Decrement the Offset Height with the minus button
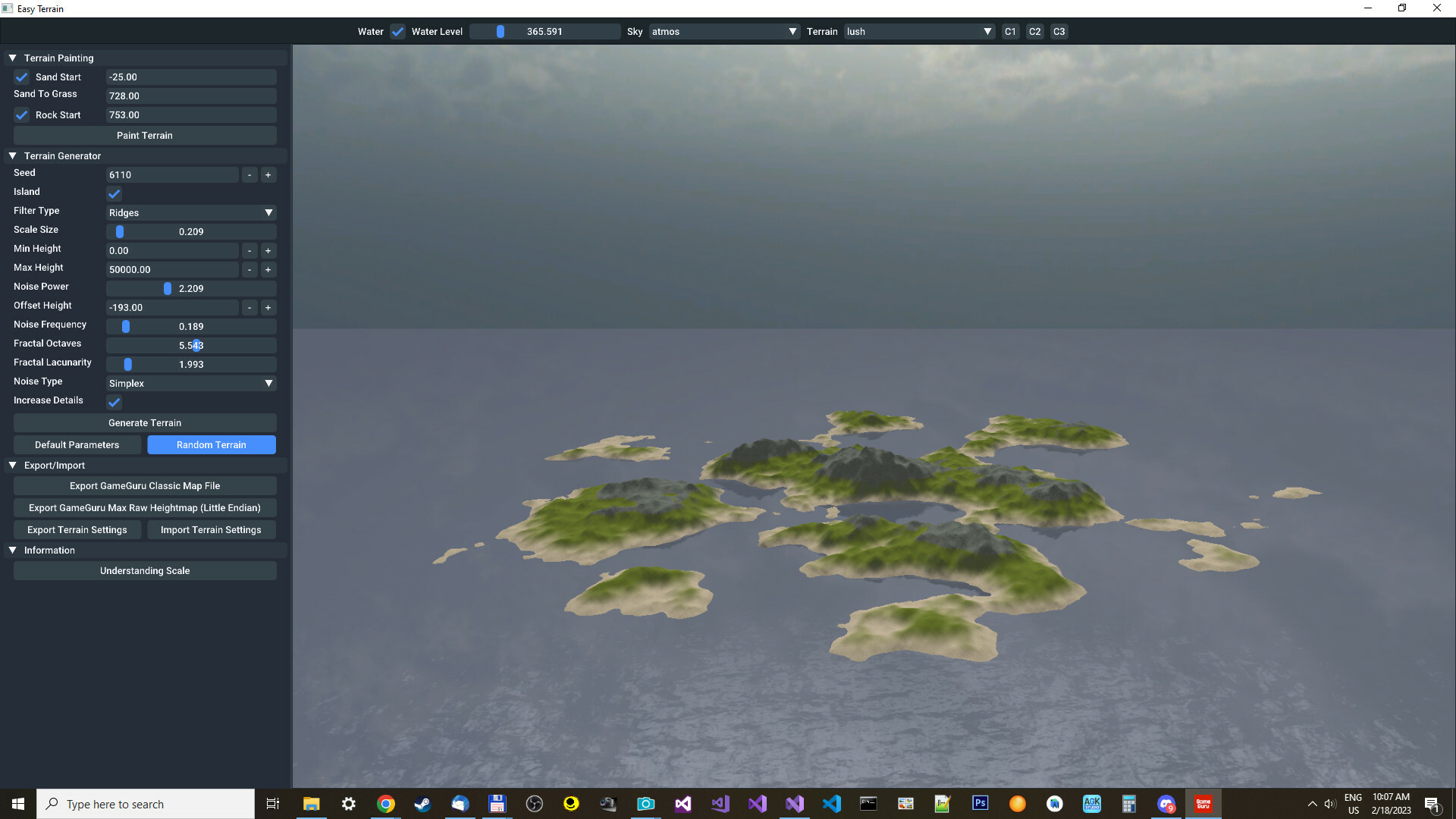 click(249, 307)
